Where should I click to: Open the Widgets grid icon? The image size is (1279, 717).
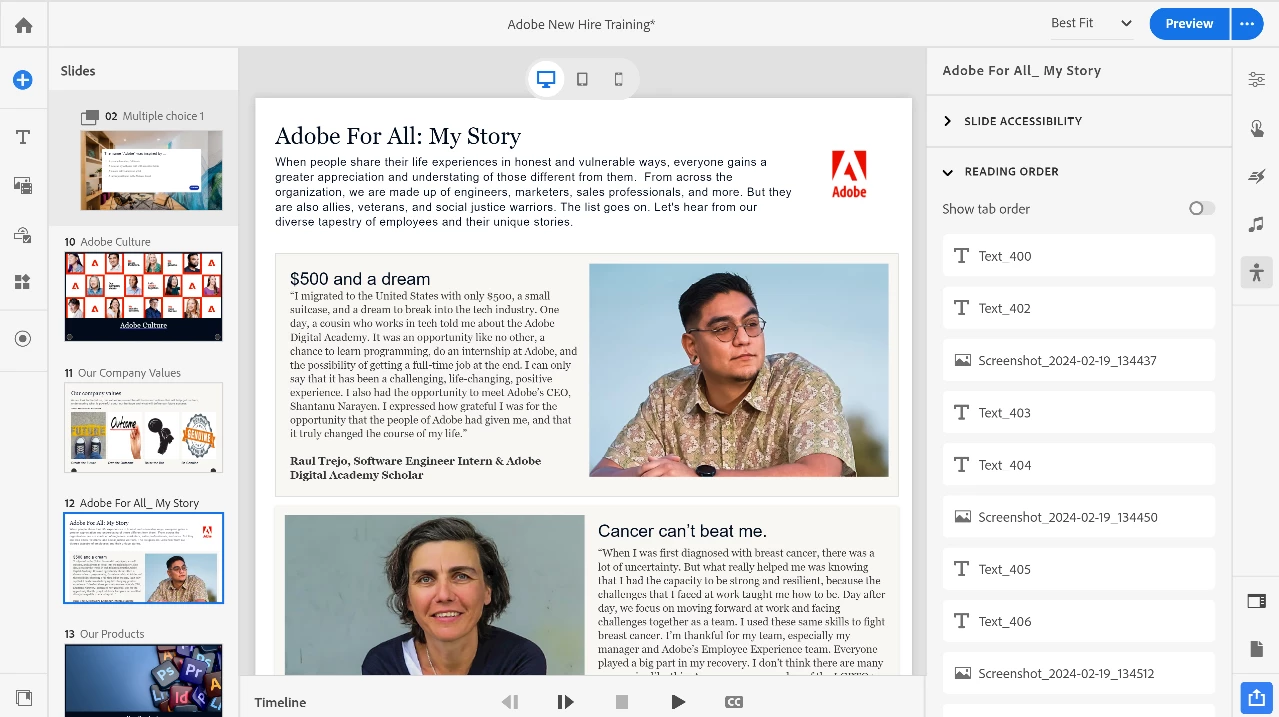pos(23,282)
